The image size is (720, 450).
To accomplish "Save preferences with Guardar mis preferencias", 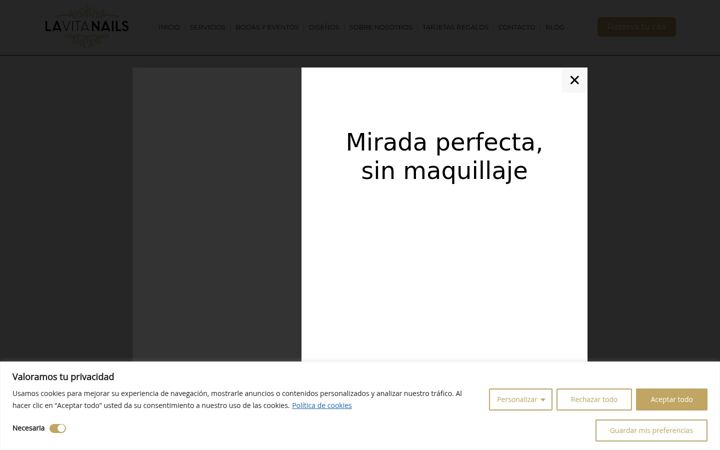I will pyautogui.click(x=651, y=430).
